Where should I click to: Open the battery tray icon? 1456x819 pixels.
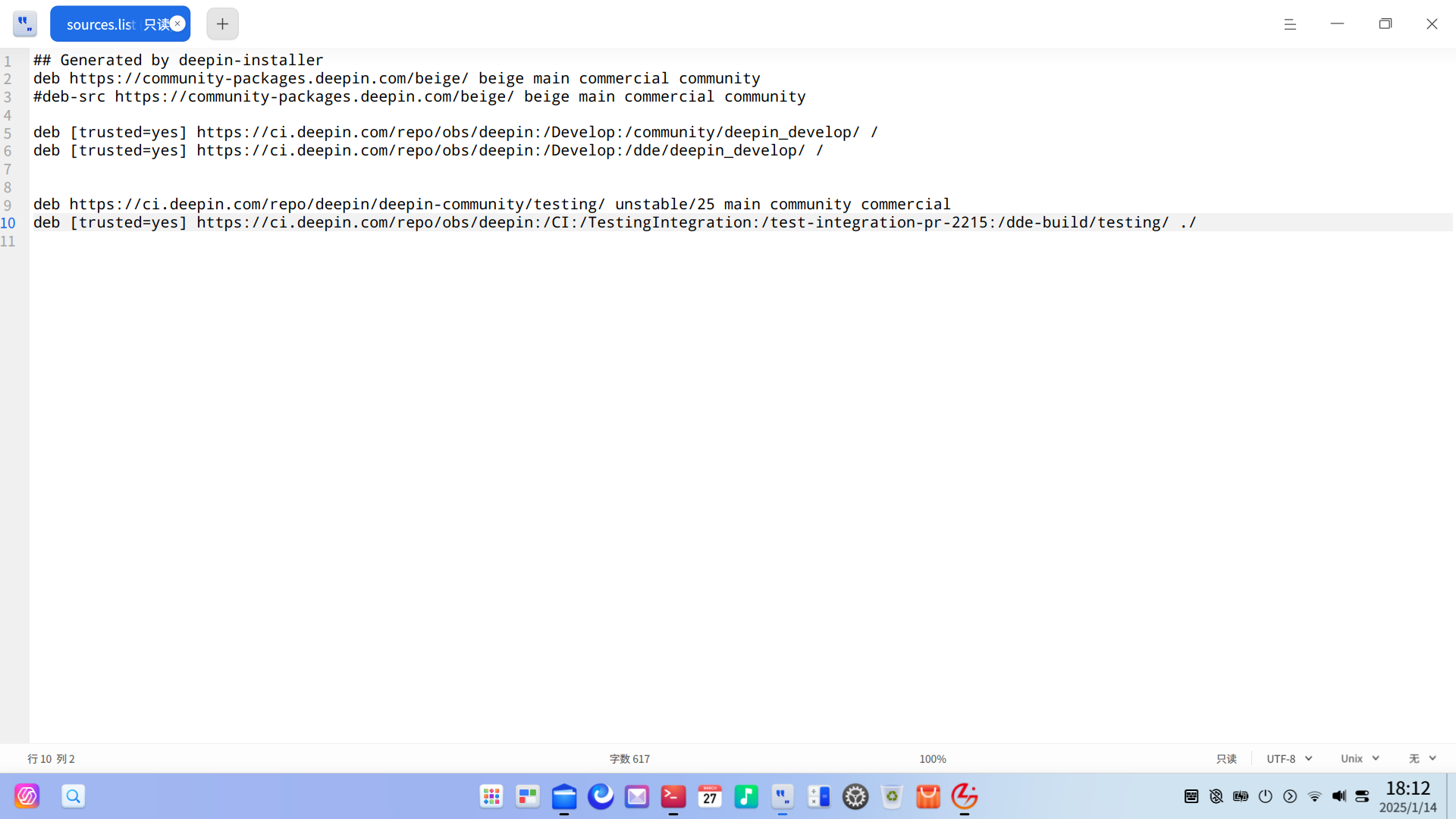coord(1241,796)
